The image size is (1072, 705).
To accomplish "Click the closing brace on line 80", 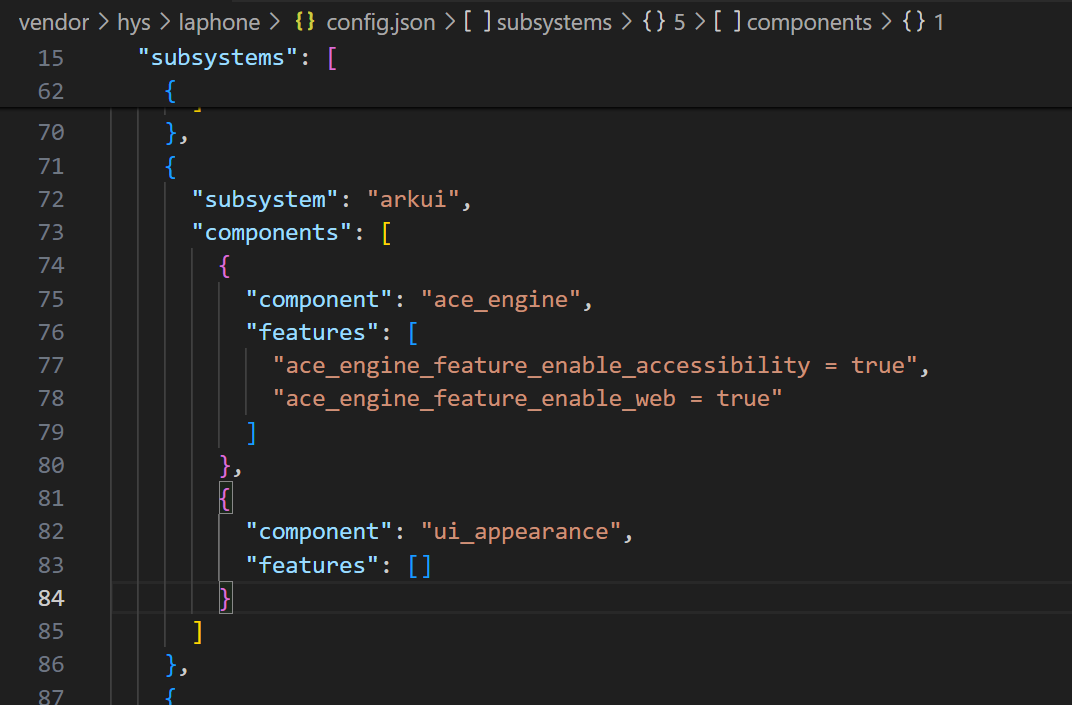I will tap(225, 466).
